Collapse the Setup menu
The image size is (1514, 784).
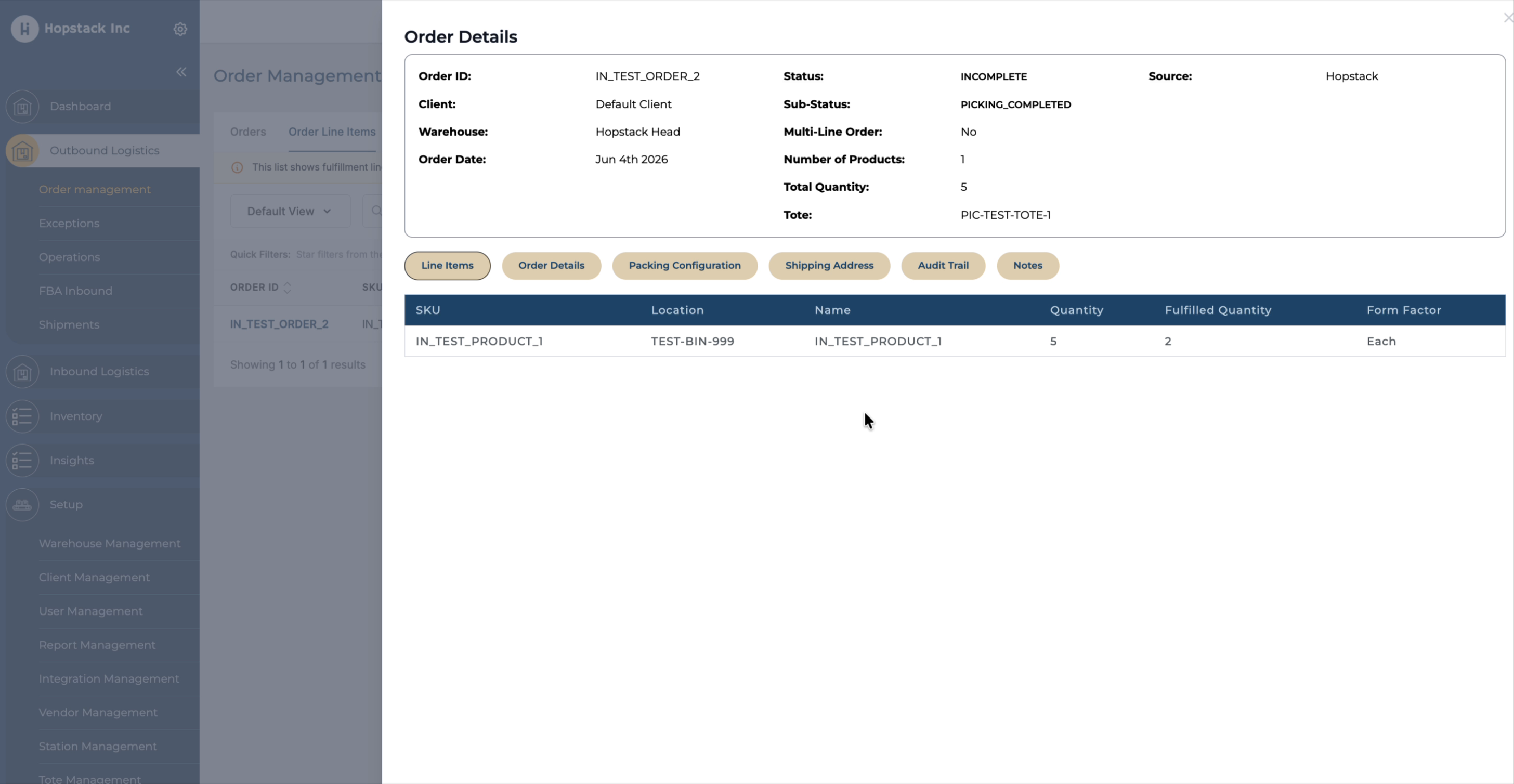pyautogui.click(x=66, y=504)
